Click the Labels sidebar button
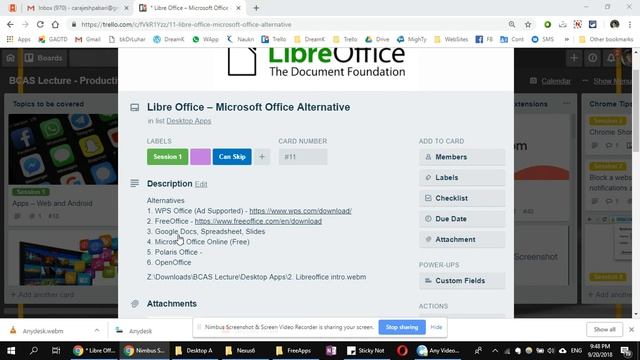 click(x=462, y=178)
